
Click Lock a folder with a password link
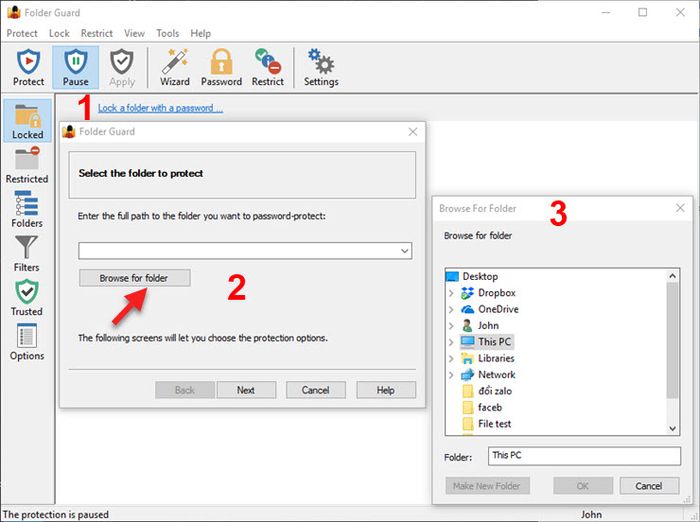(x=160, y=108)
